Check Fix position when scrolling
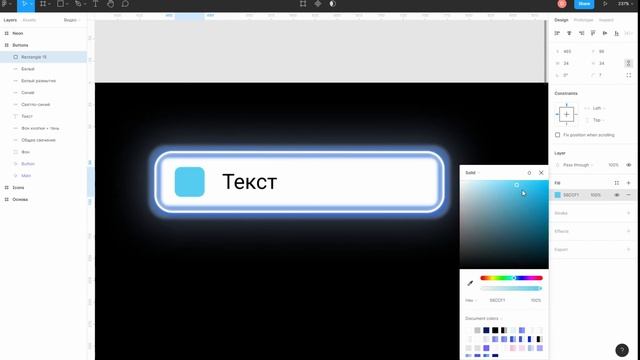Screen dimensions: 640x360 pyautogui.click(x=558, y=135)
